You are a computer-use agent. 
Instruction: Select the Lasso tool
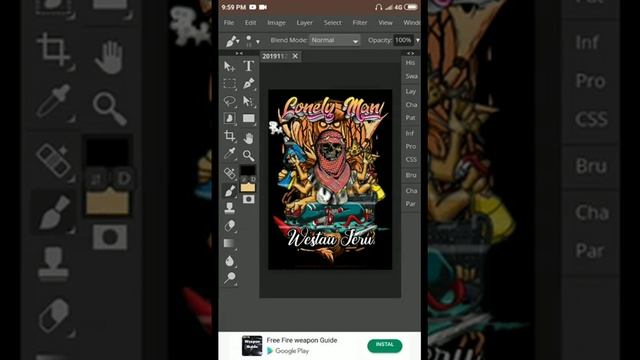(x=230, y=101)
